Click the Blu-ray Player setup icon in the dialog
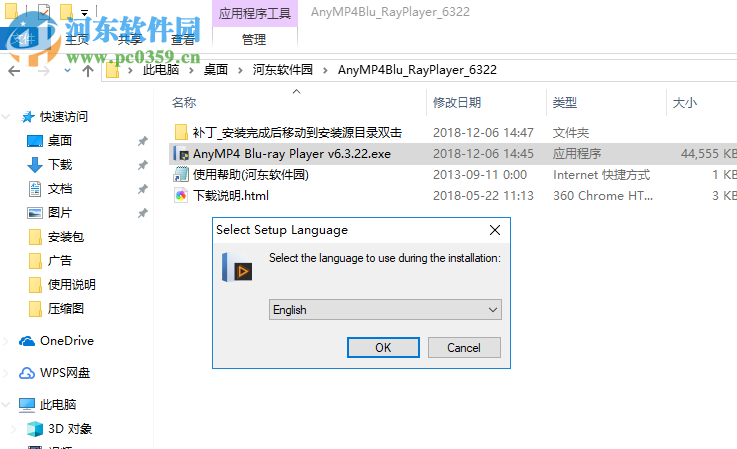Screen dimensions: 737x449 (237, 267)
